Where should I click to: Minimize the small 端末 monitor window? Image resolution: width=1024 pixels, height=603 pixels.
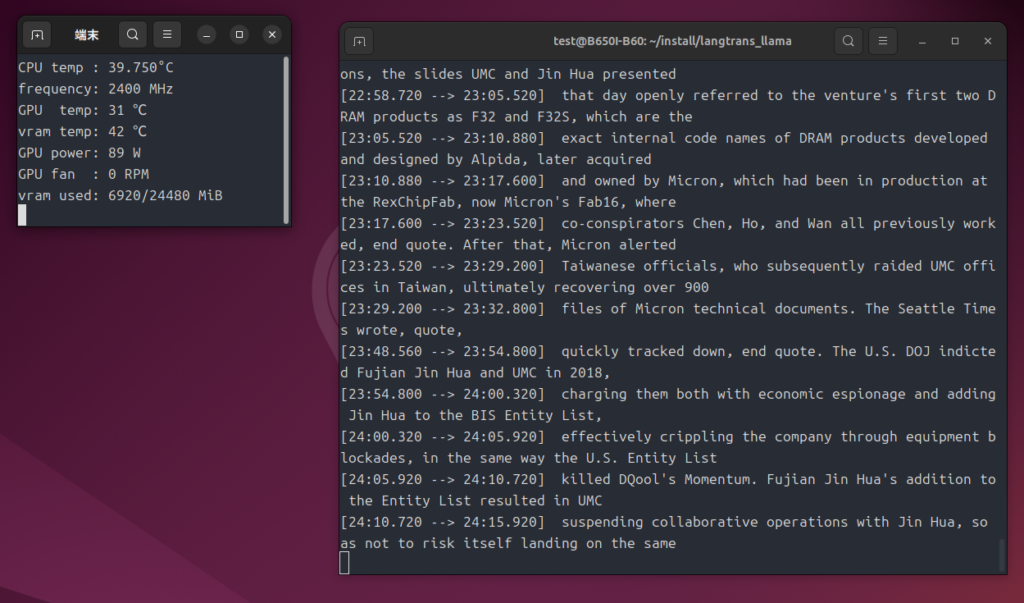(206, 35)
